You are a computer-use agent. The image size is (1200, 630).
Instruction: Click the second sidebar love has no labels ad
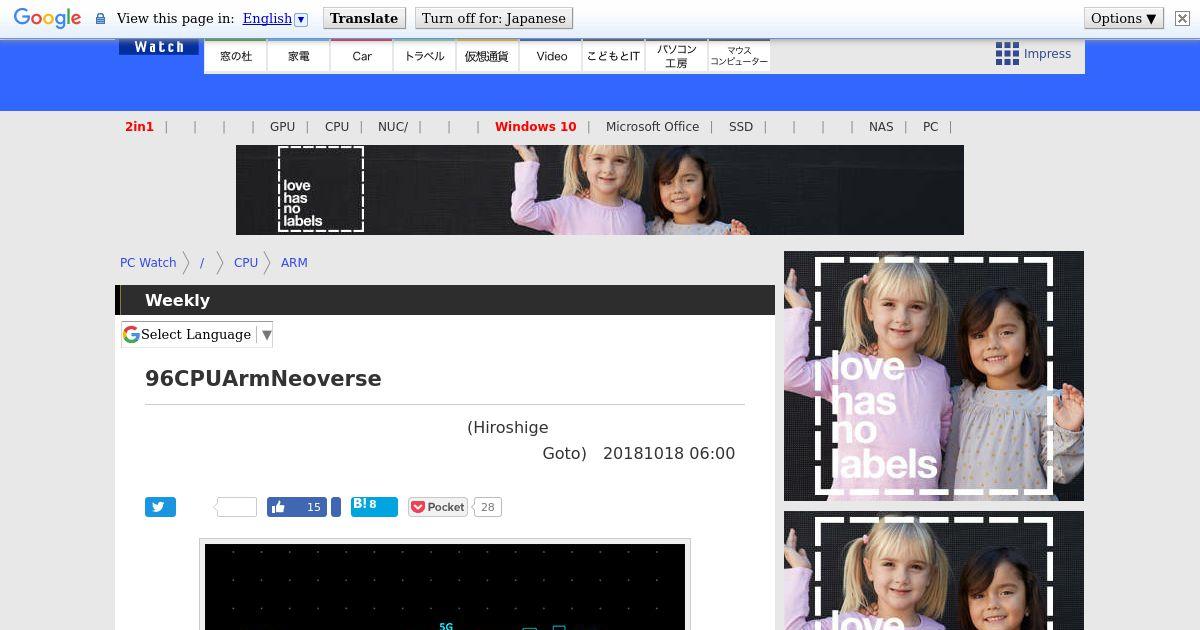[934, 570]
